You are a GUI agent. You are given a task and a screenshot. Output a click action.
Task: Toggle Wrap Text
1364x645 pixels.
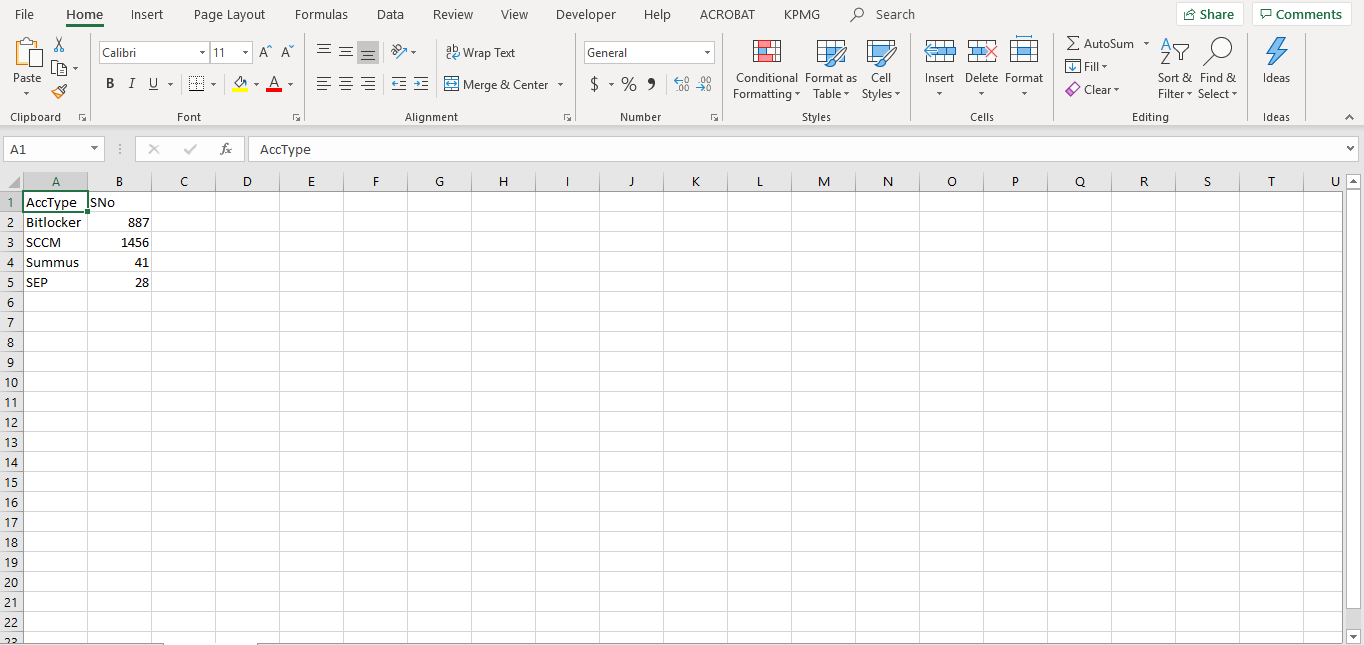(480, 52)
